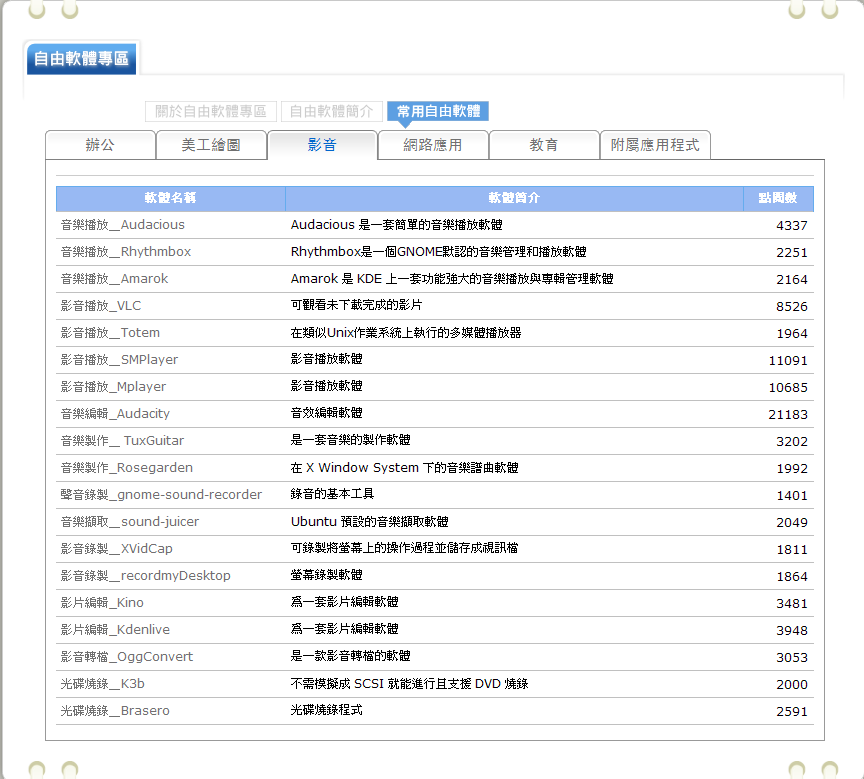Viewport: 864px width, 779px height.
Task: Click the view count 2591
Action: [792, 711]
